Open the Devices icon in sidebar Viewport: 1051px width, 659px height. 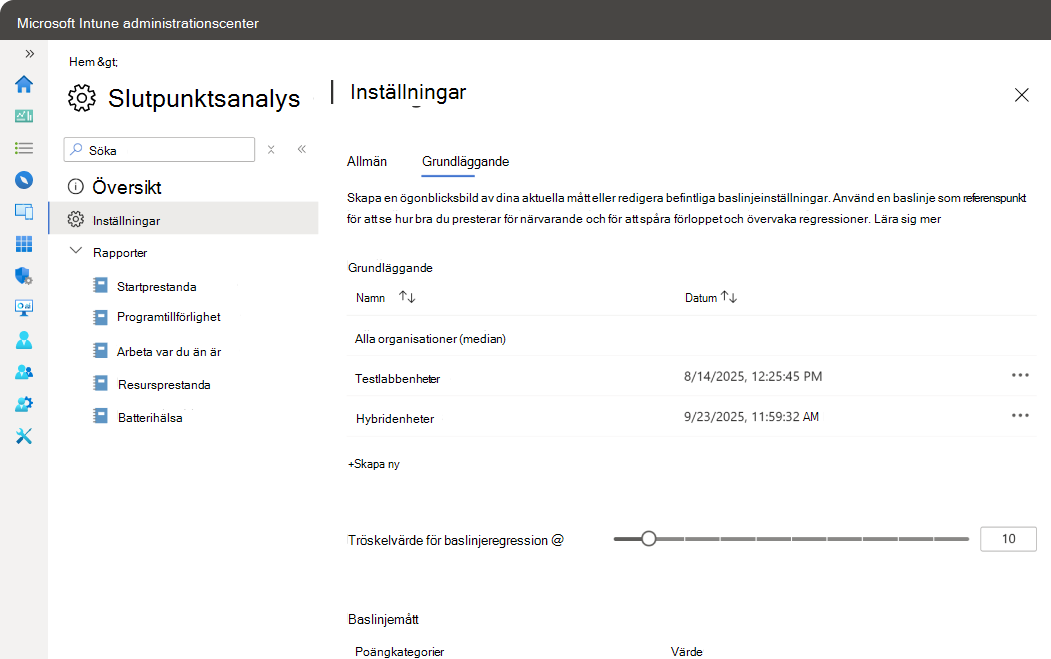pyautogui.click(x=24, y=212)
